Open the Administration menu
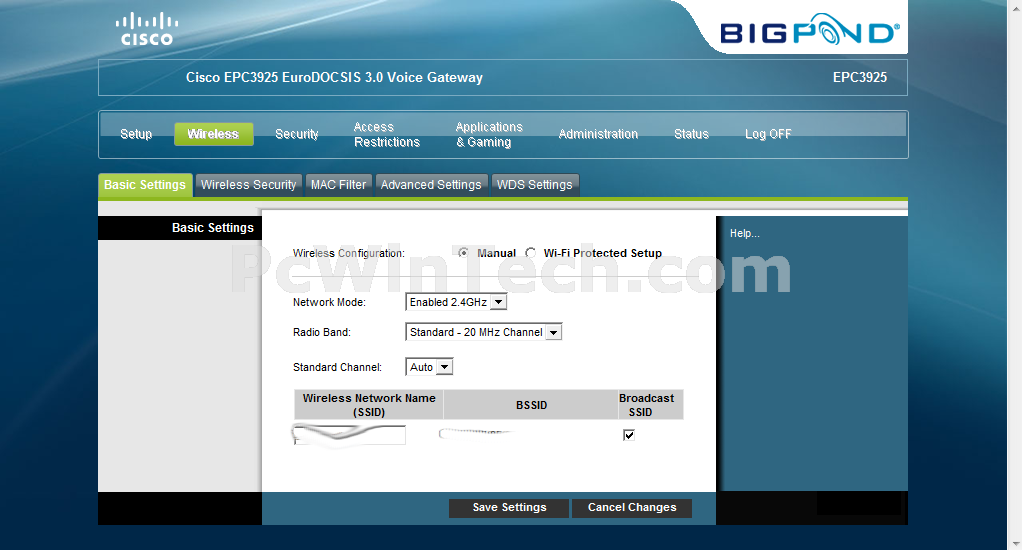This screenshot has height=550, width=1022. coord(598,134)
